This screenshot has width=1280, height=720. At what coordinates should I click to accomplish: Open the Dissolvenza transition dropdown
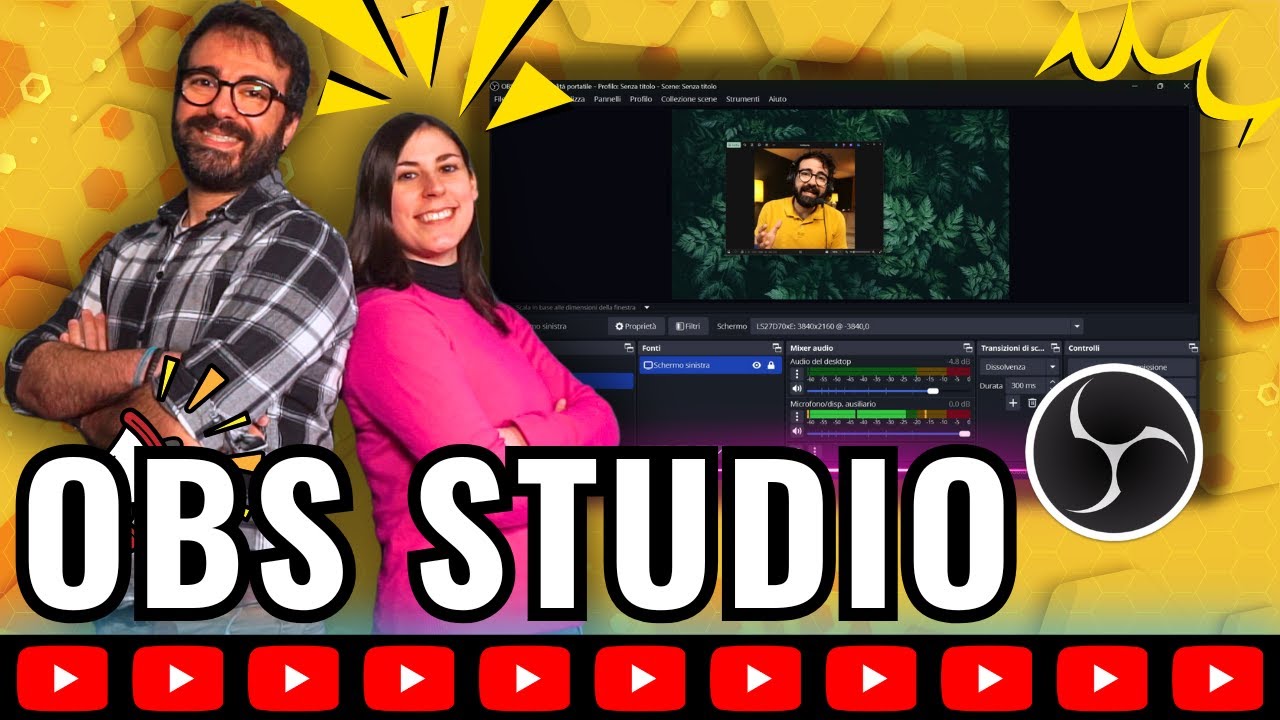(x=1020, y=367)
